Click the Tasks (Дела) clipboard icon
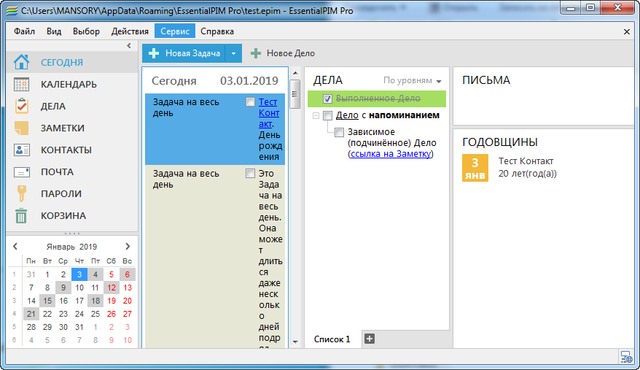 [21, 106]
